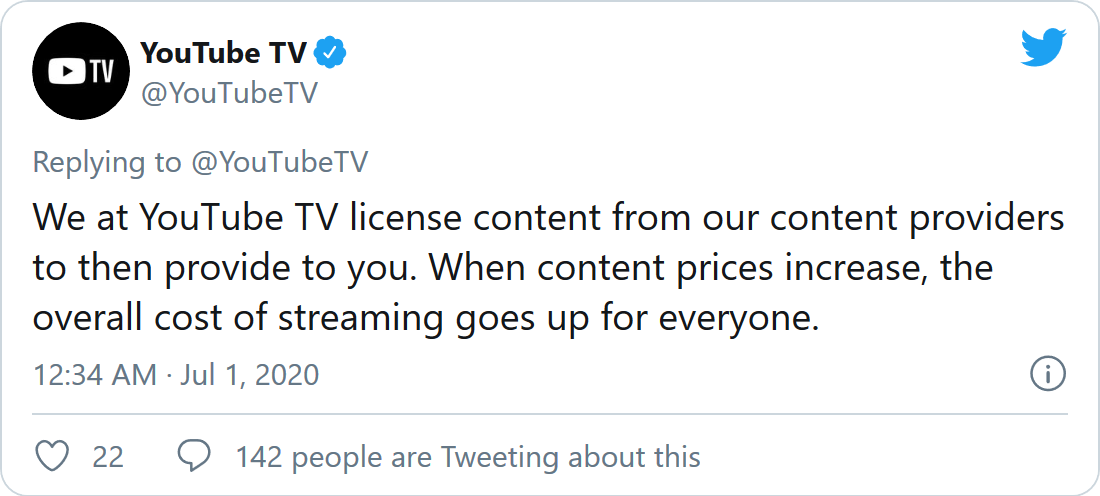
Task: Click the reply speech bubble icon
Action: 194,457
